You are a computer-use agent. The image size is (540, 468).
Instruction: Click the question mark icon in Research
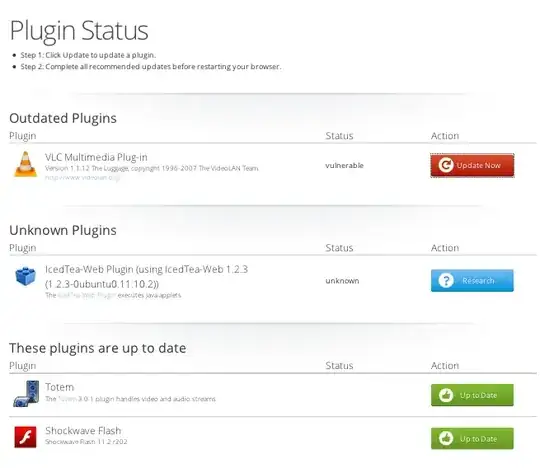click(x=446, y=281)
